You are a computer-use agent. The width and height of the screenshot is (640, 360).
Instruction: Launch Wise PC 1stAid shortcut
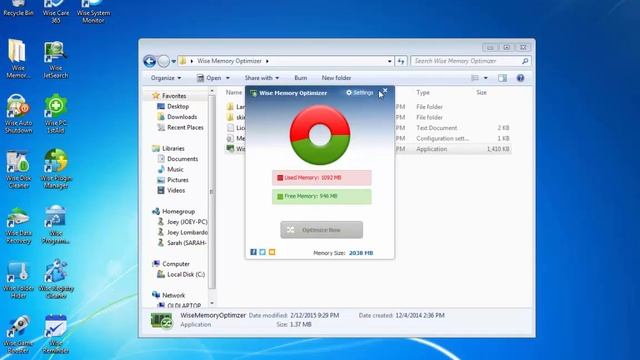pos(56,114)
